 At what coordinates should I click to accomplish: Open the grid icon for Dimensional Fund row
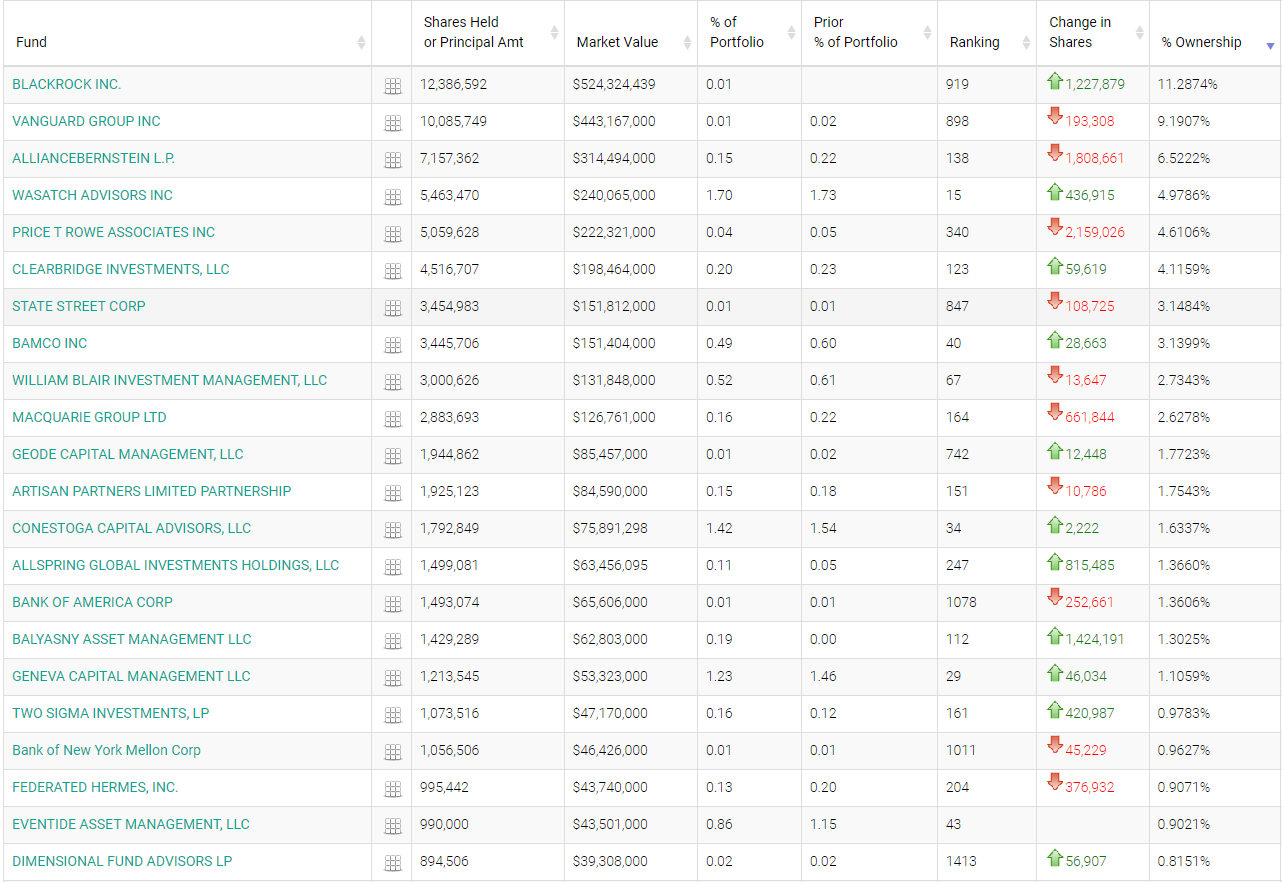(x=392, y=863)
